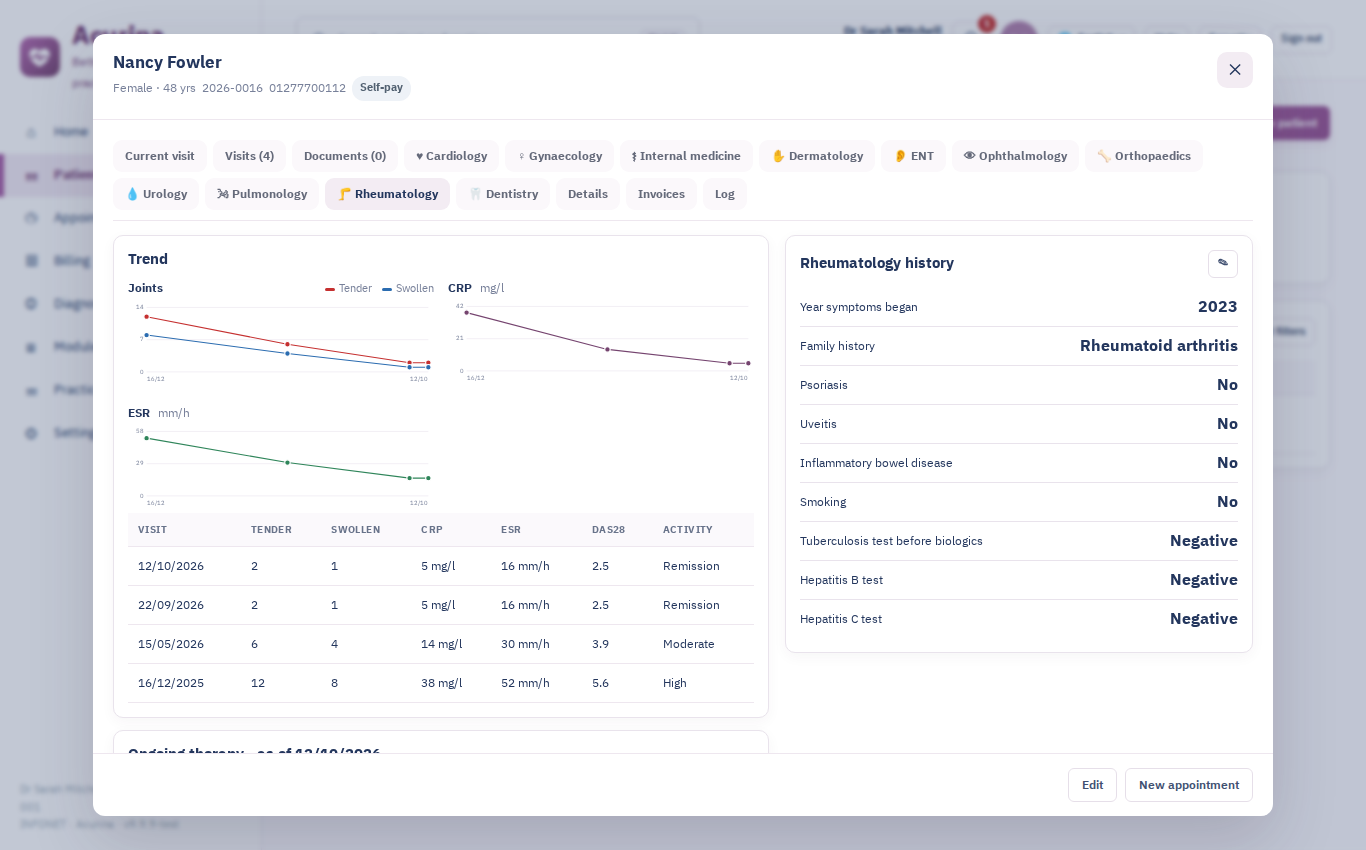
Task: Click the DAS28 column header
Action: (608, 530)
